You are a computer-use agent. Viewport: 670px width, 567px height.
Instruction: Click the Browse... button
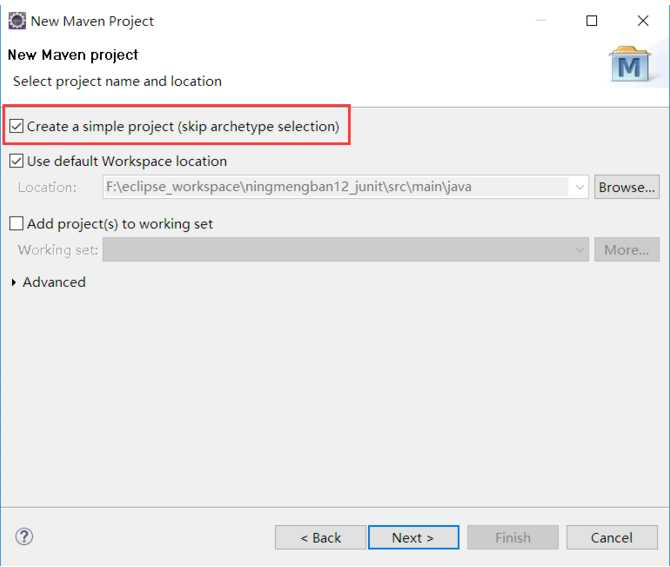tap(626, 187)
